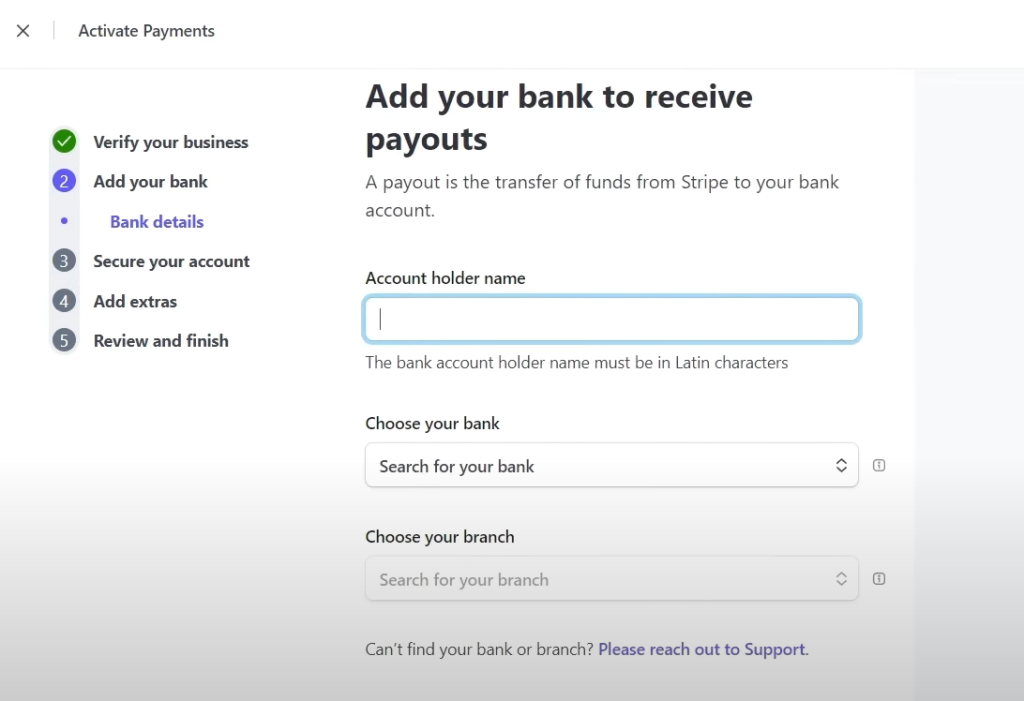Select the Bank details step

click(156, 221)
